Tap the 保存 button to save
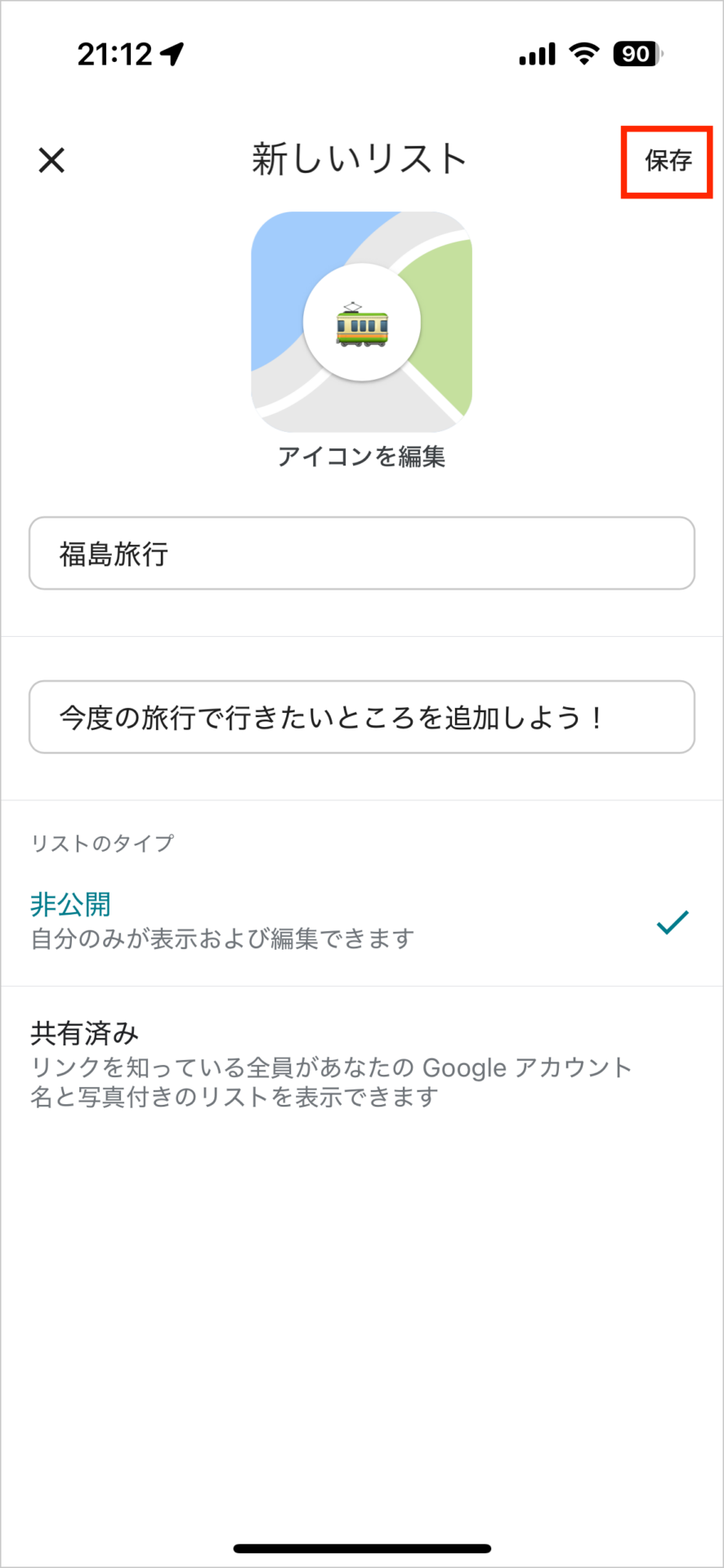 [x=668, y=161]
